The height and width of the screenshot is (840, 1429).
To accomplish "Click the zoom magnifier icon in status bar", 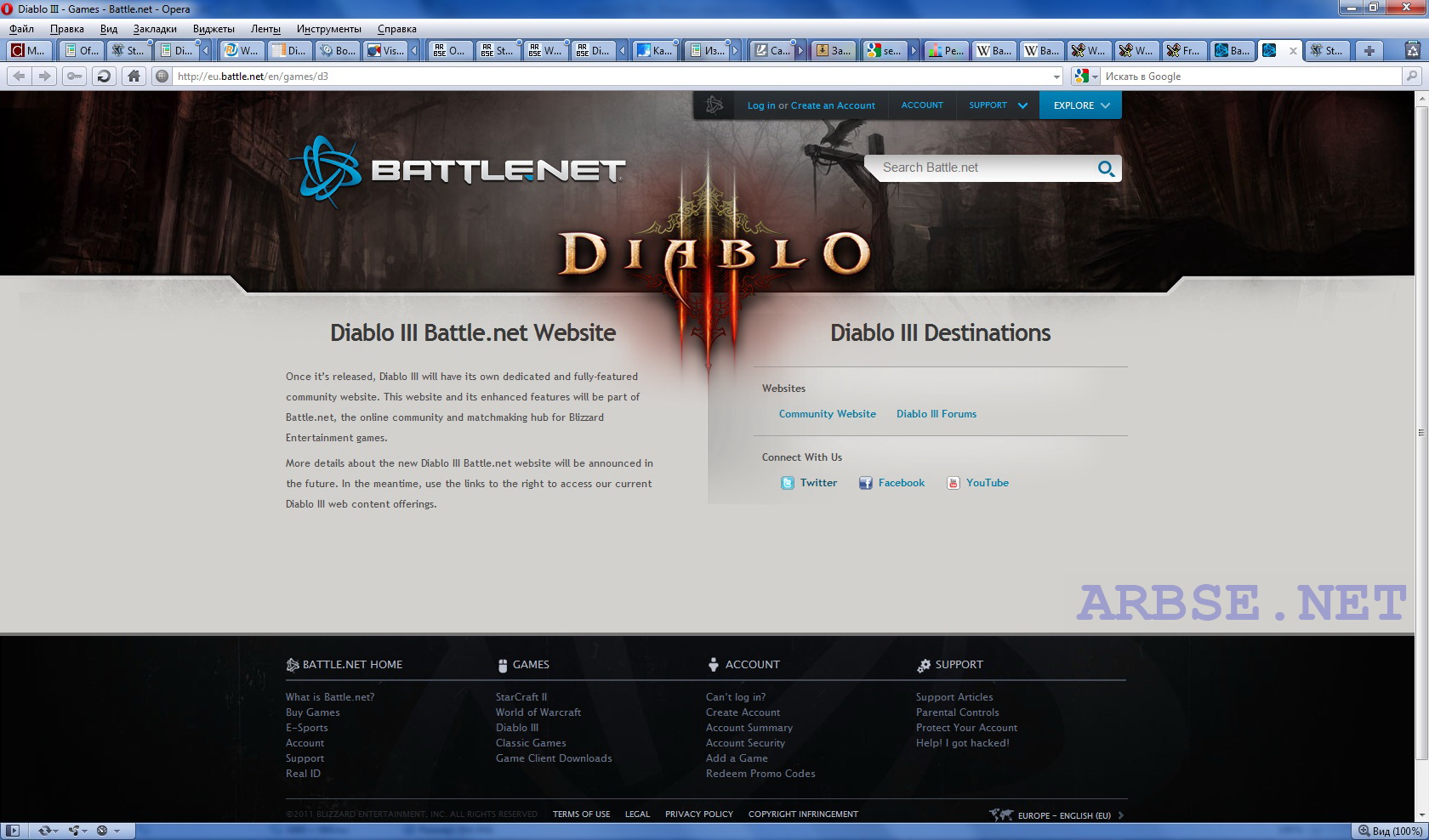I will 1364,831.
